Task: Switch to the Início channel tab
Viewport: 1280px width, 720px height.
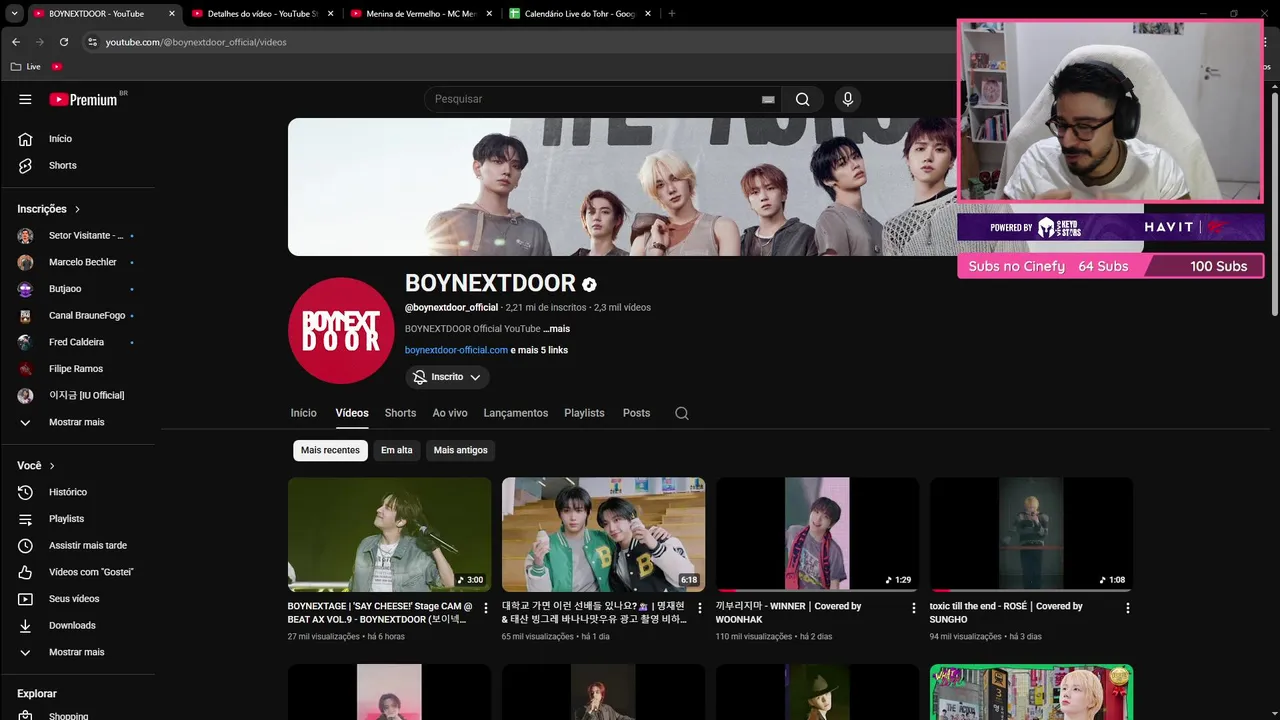Action: [303, 413]
